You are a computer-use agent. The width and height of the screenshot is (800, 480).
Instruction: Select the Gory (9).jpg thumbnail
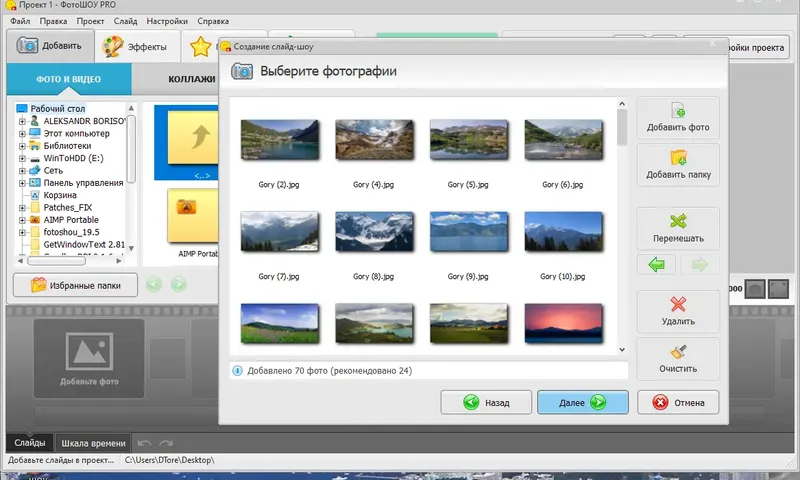pyautogui.click(x=469, y=232)
